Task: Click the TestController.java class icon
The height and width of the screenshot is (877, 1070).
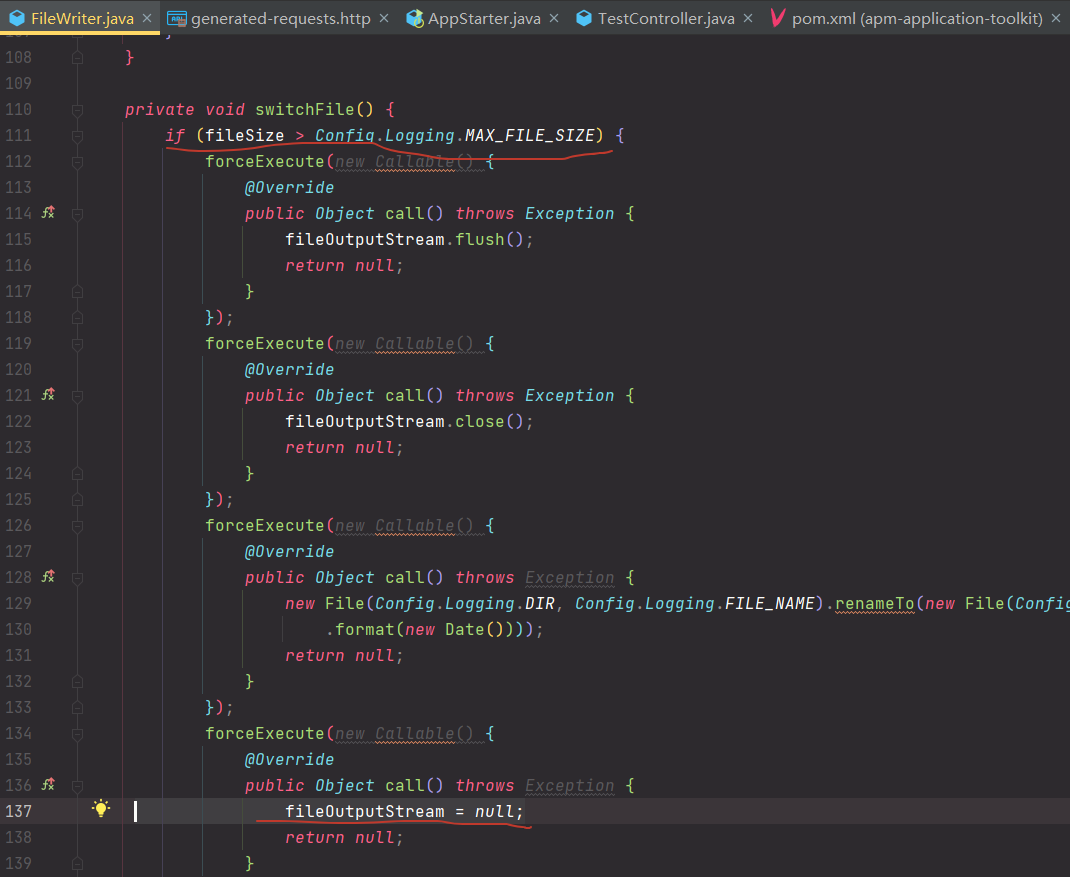Action: [x=583, y=18]
